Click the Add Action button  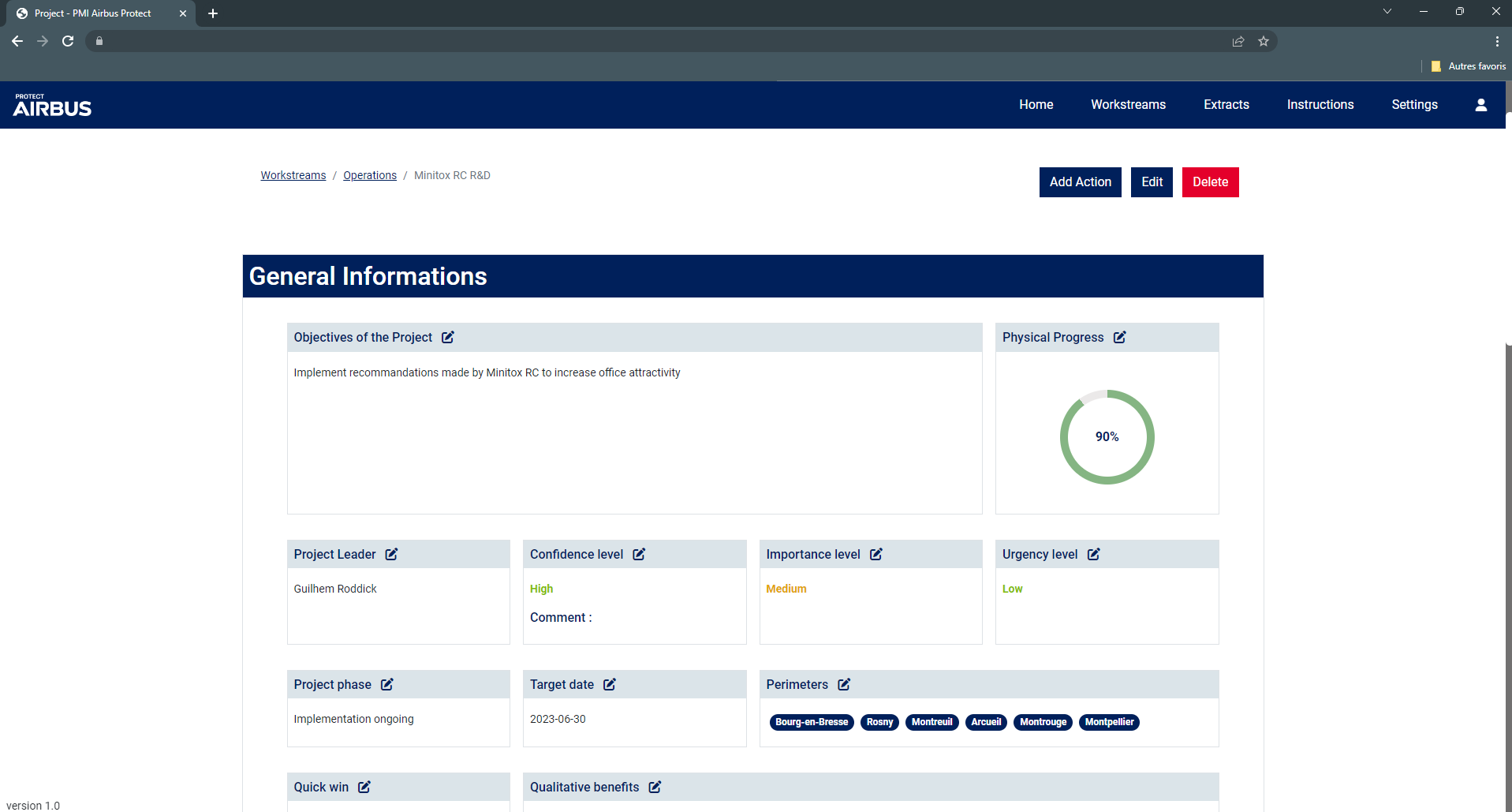(1081, 182)
